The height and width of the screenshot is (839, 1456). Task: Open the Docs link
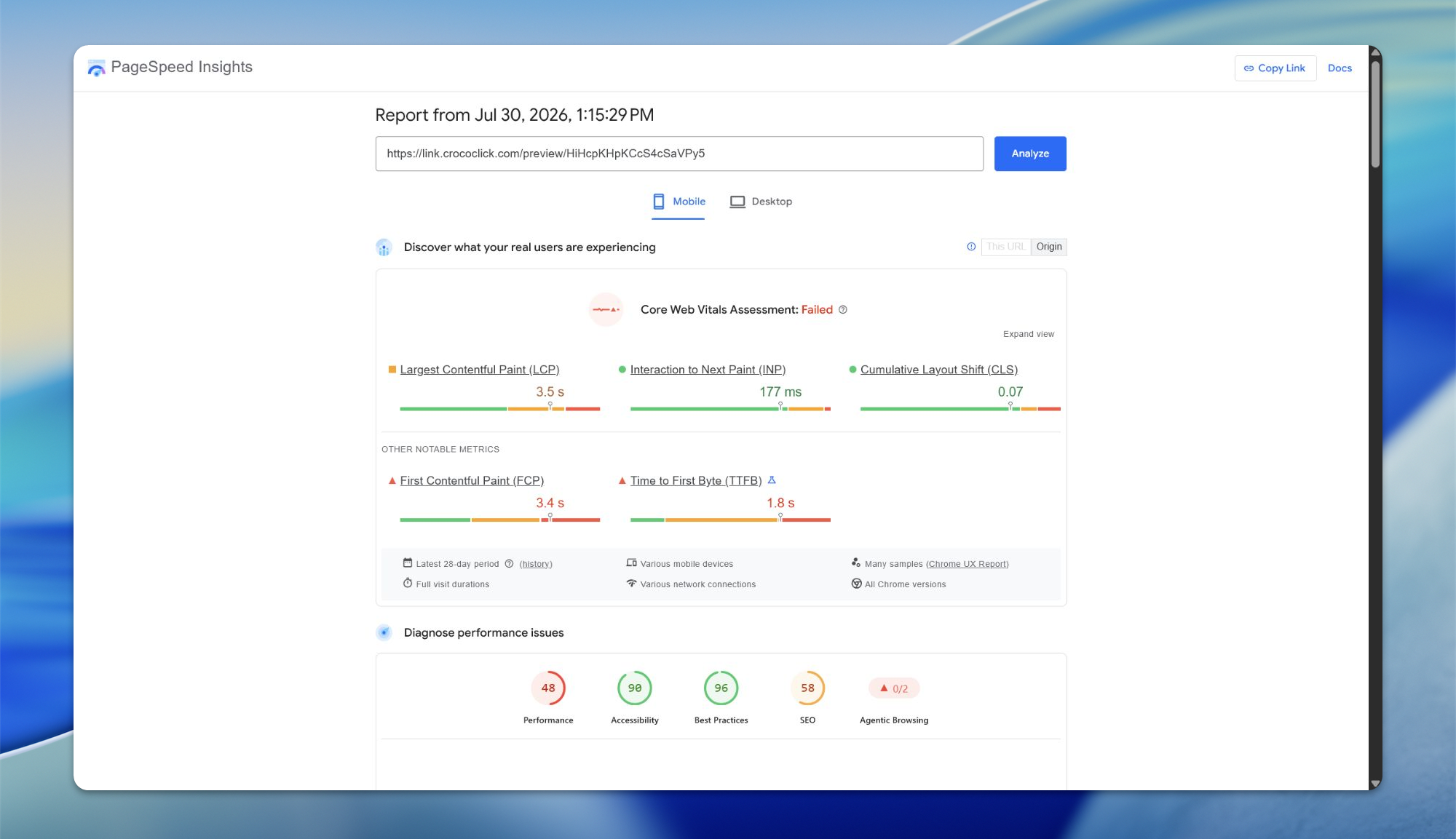[1340, 68]
